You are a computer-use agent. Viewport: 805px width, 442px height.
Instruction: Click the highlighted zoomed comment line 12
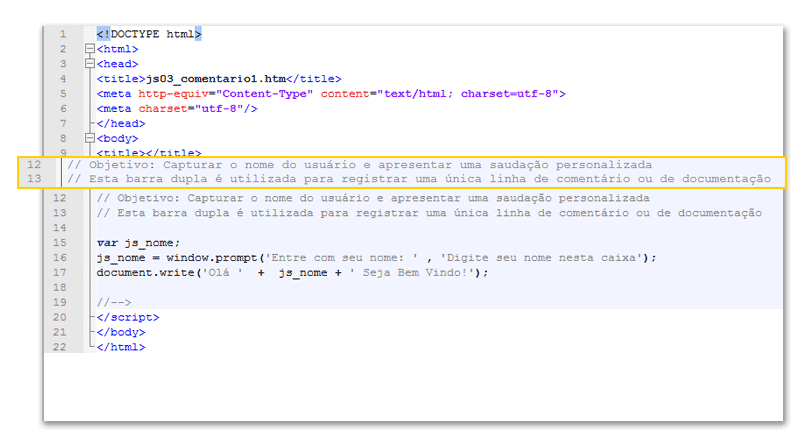pos(359,164)
